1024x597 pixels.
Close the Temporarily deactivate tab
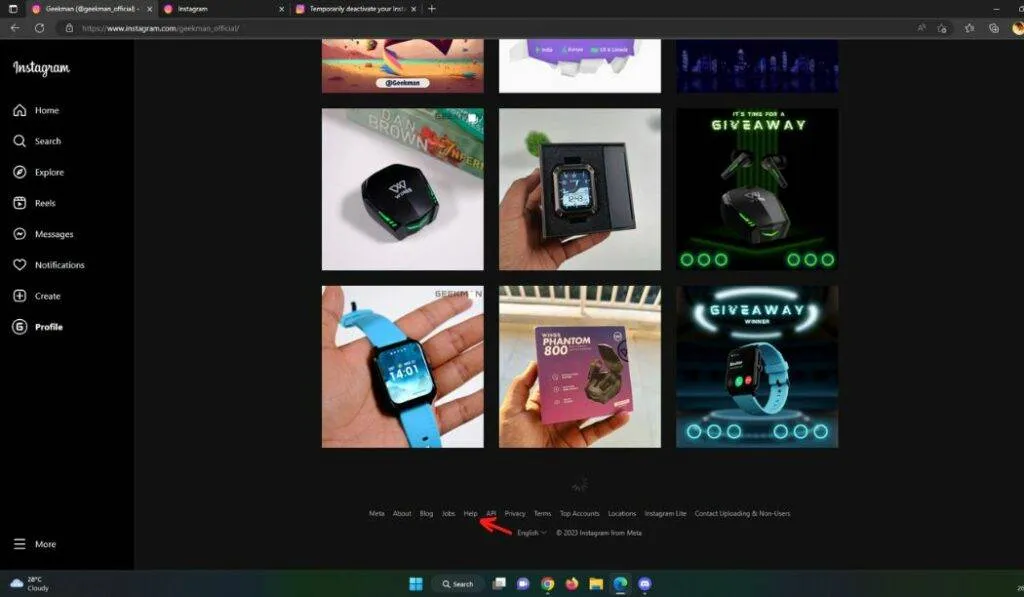(x=414, y=9)
